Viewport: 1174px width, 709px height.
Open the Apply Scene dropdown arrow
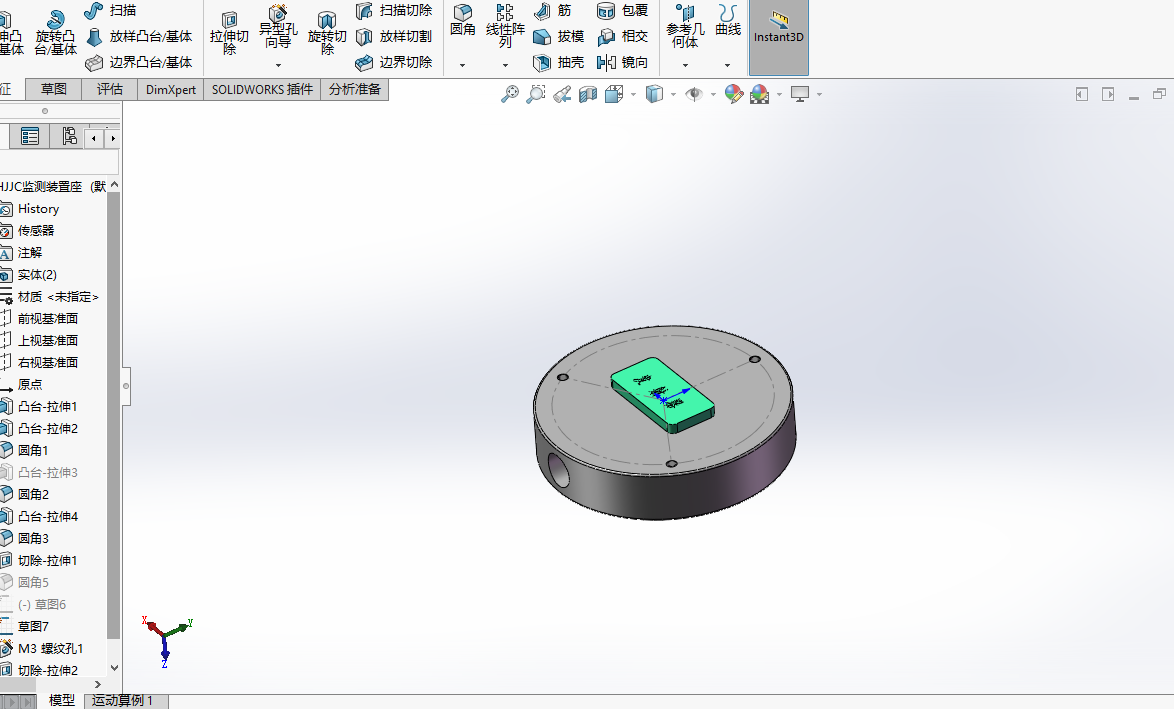coord(779,94)
